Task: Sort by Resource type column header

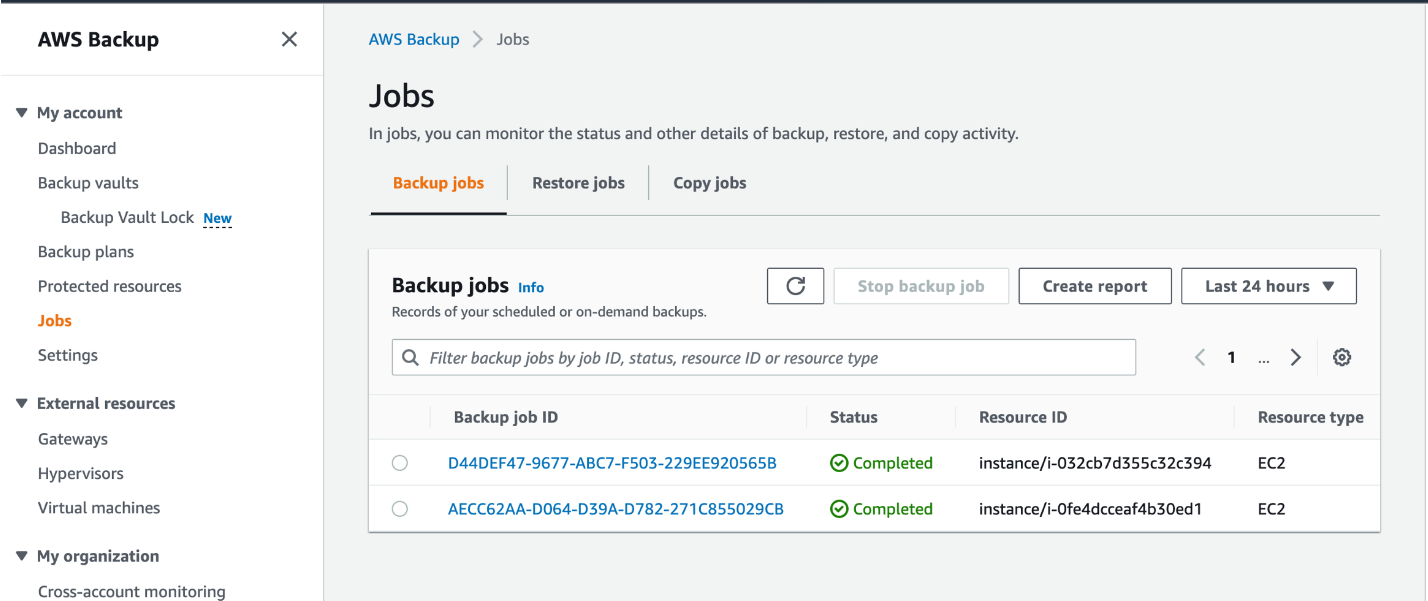Action: (x=1311, y=417)
